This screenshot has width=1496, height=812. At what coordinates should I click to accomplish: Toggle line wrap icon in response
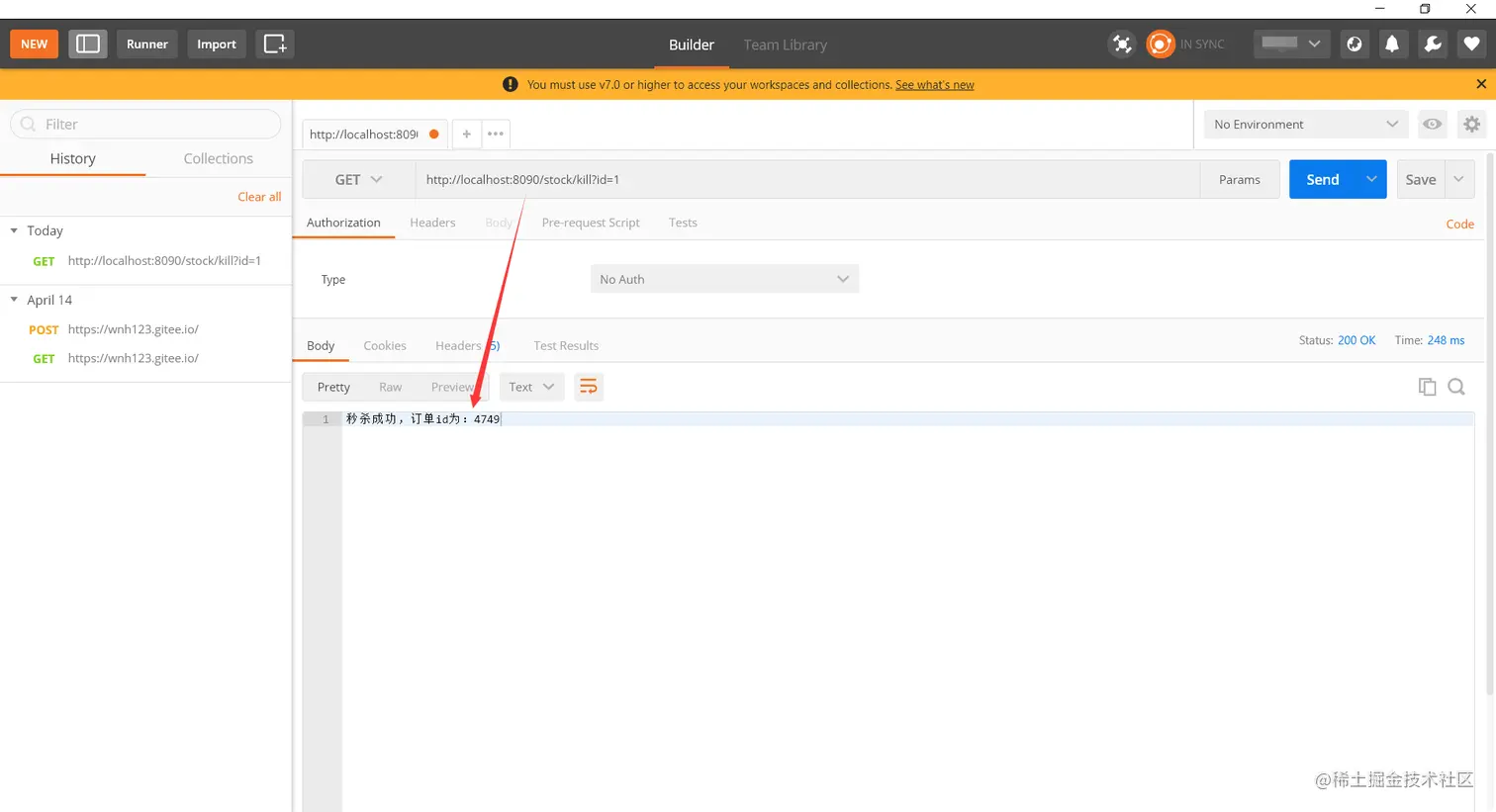589,387
